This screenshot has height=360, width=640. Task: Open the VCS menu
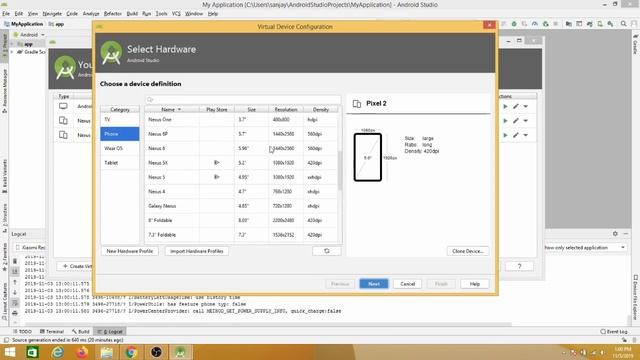(x=176, y=13)
